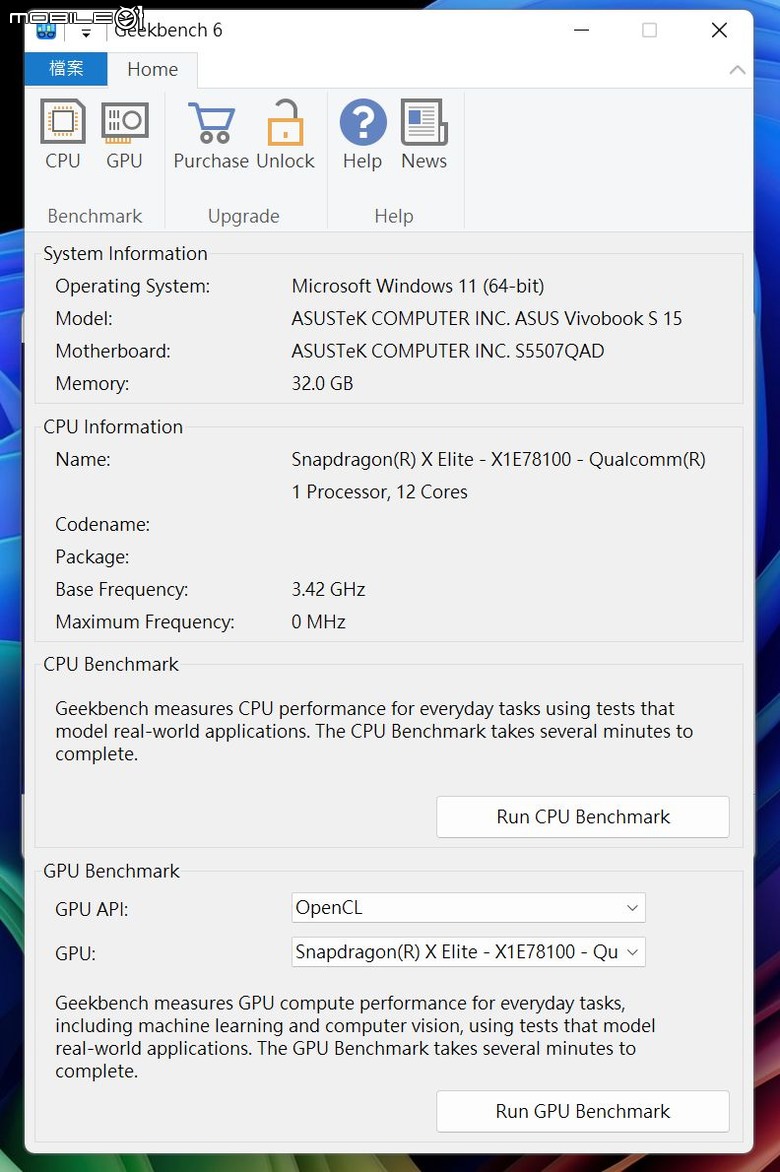
Task: Open the quick access toolbar dropdown arrow
Action: coord(86,33)
